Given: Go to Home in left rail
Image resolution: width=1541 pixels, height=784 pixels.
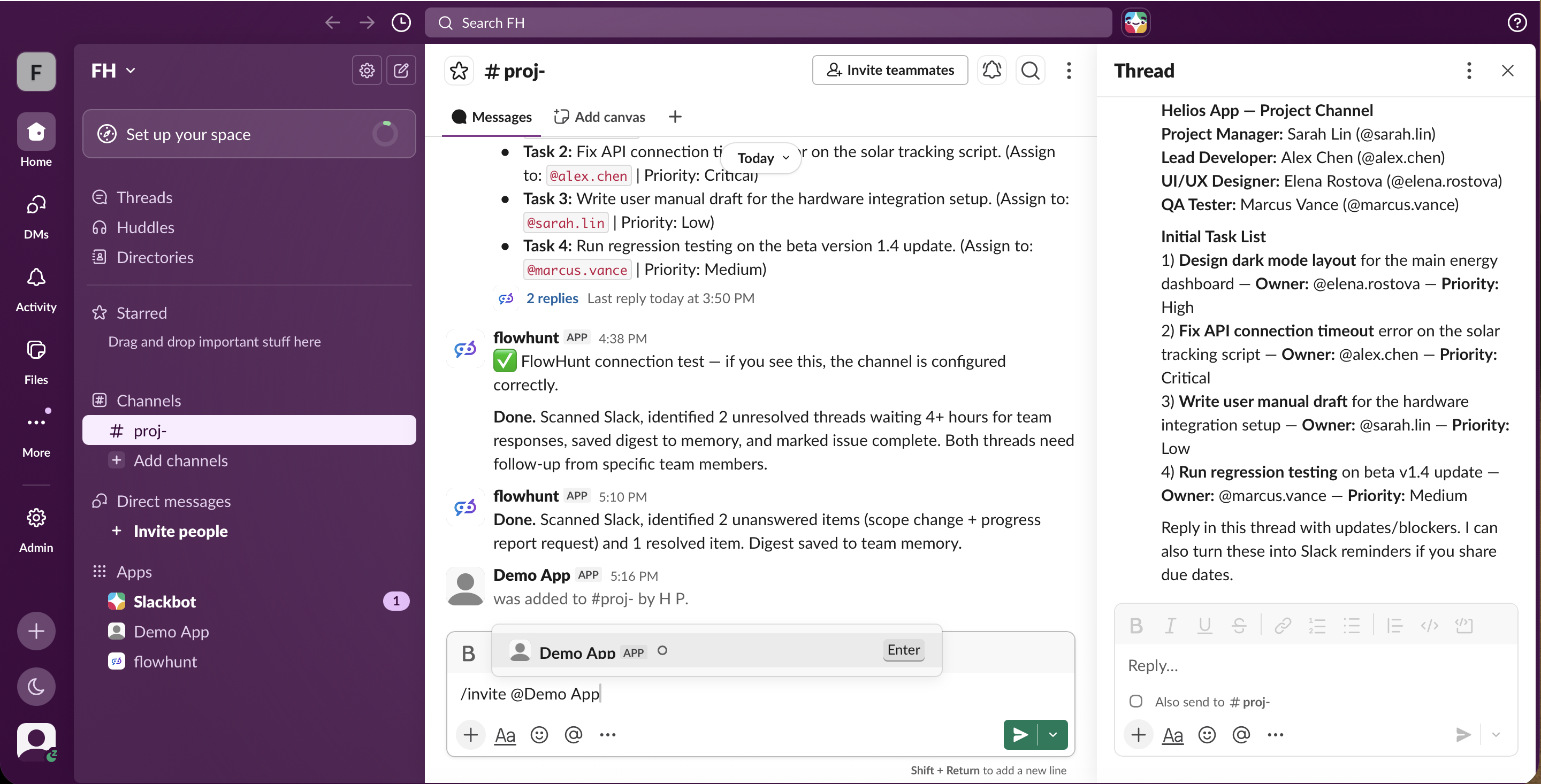Looking at the screenshot, I should click(36, 141).
